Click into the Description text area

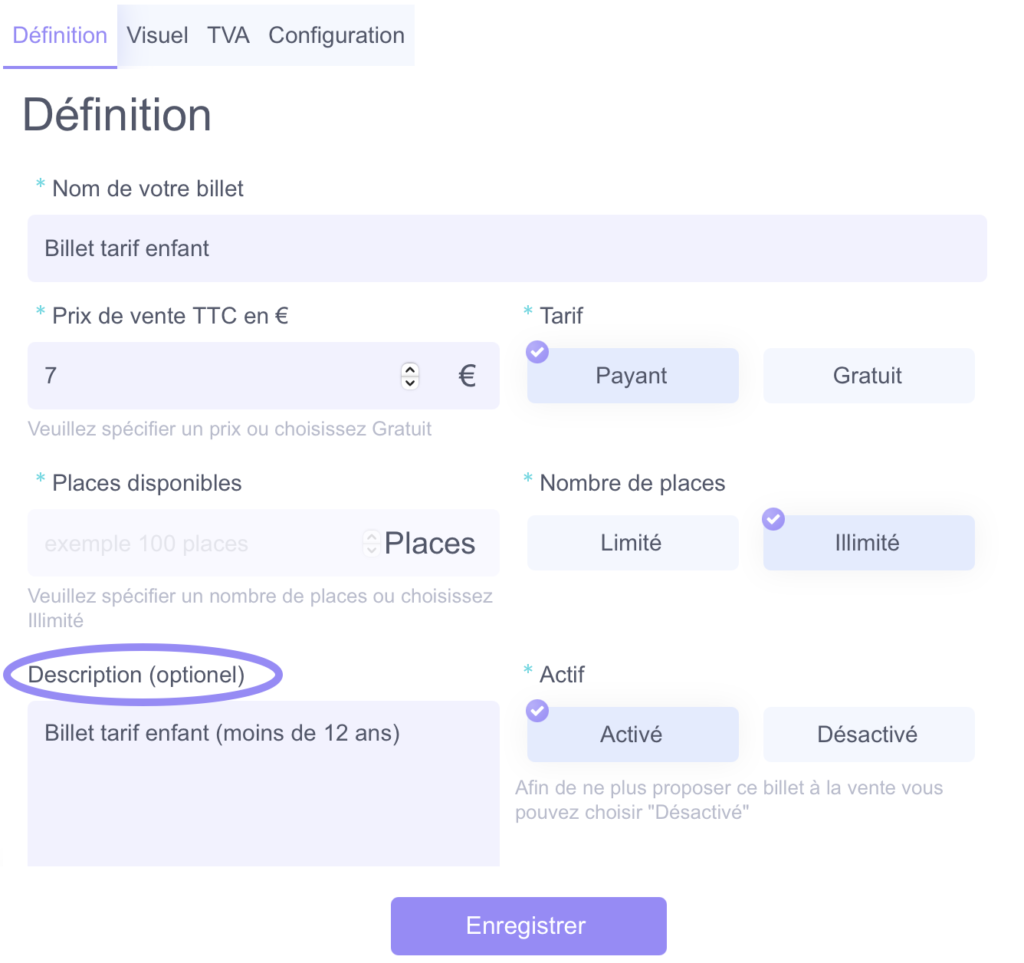click(263, 783)
